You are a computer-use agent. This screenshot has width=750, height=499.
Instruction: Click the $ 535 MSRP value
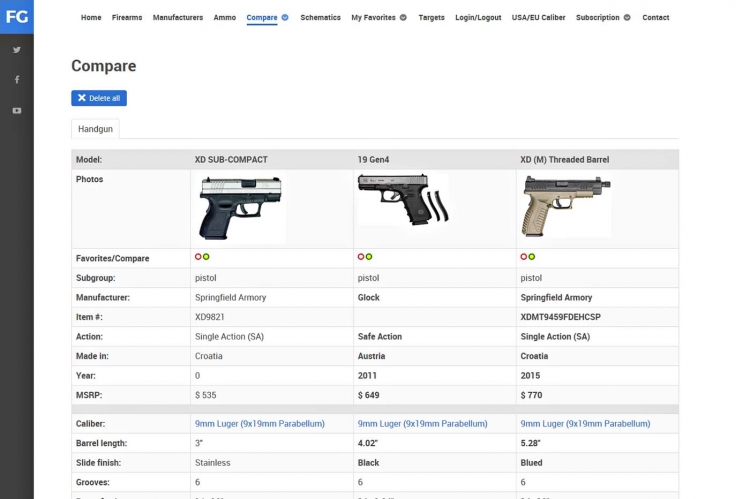[x=206, y=396]
